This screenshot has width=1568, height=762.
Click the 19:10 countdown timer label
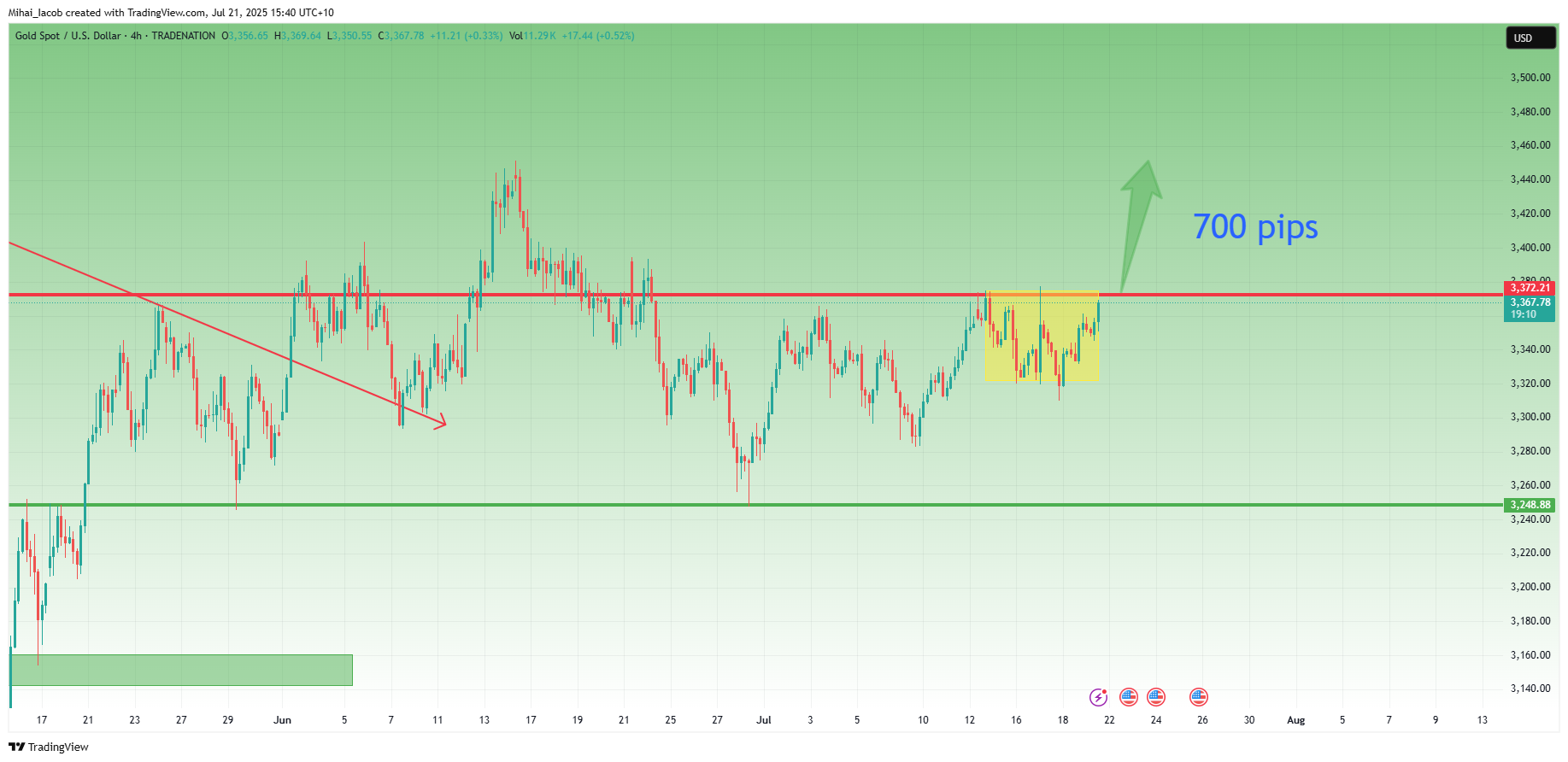[1523, 314]
